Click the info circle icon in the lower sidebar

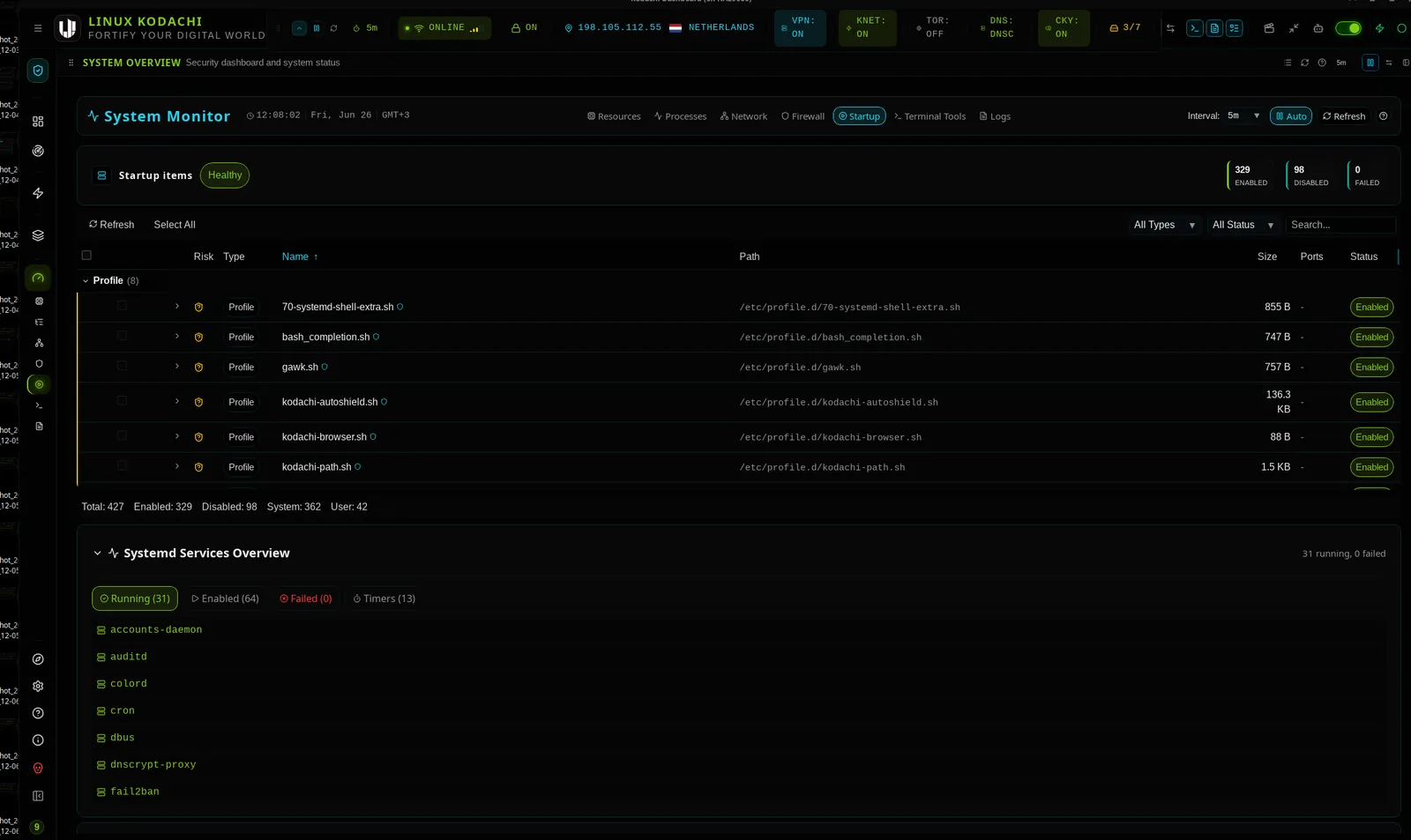coord(38,740)
